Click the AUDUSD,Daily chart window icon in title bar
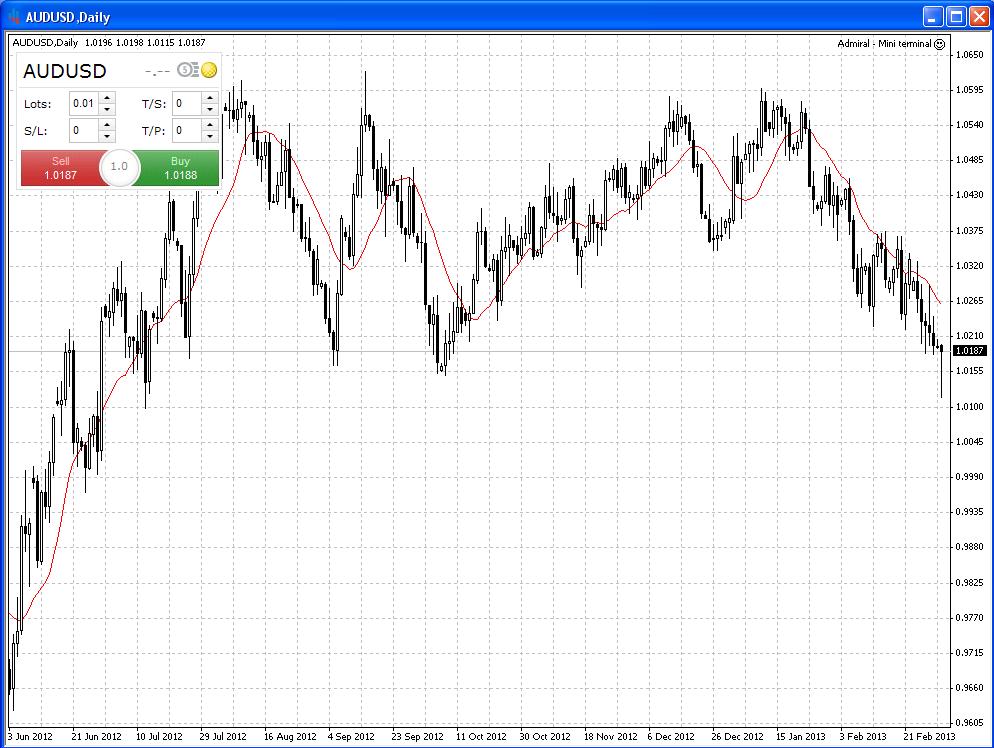994x748 pixels. click(x=14, y=16)
